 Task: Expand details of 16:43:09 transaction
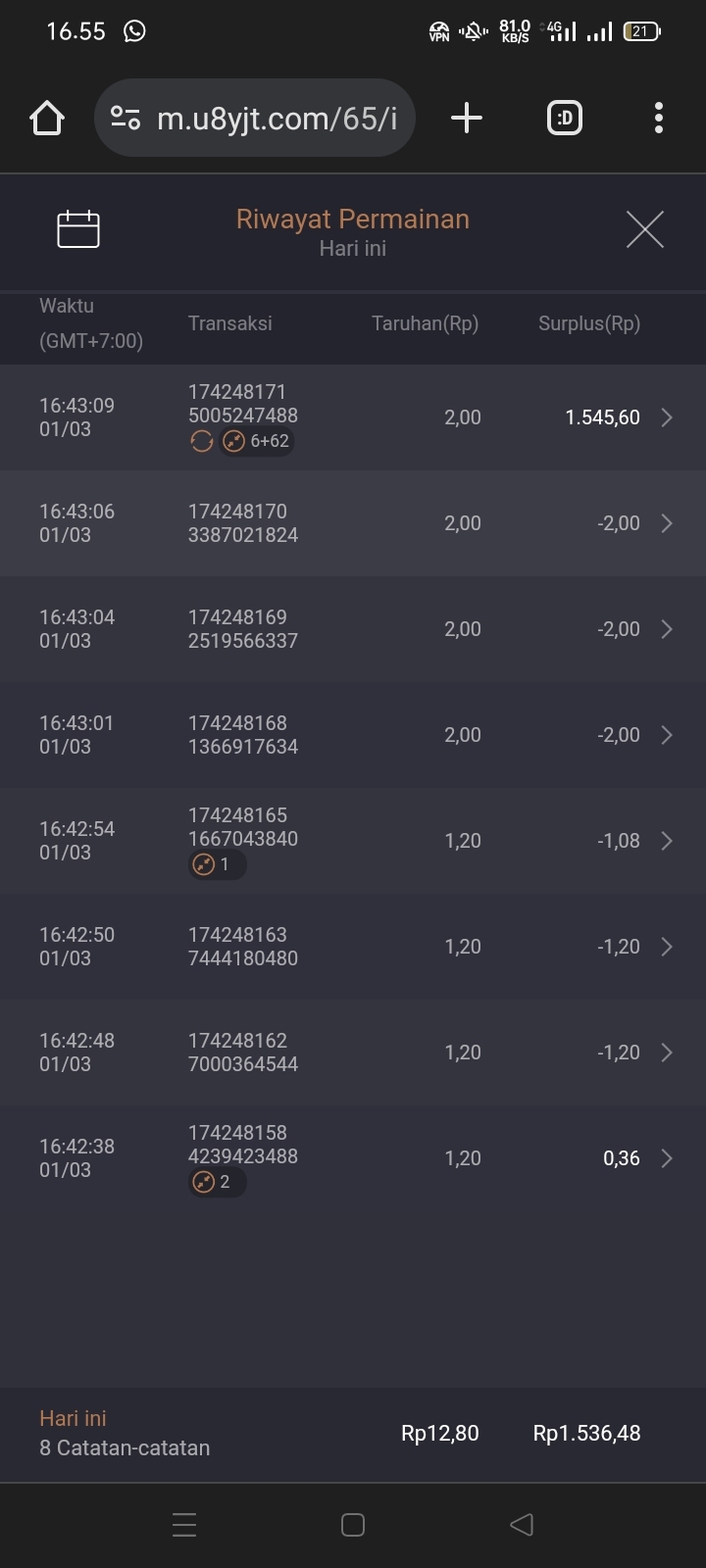tap(667, 417)
